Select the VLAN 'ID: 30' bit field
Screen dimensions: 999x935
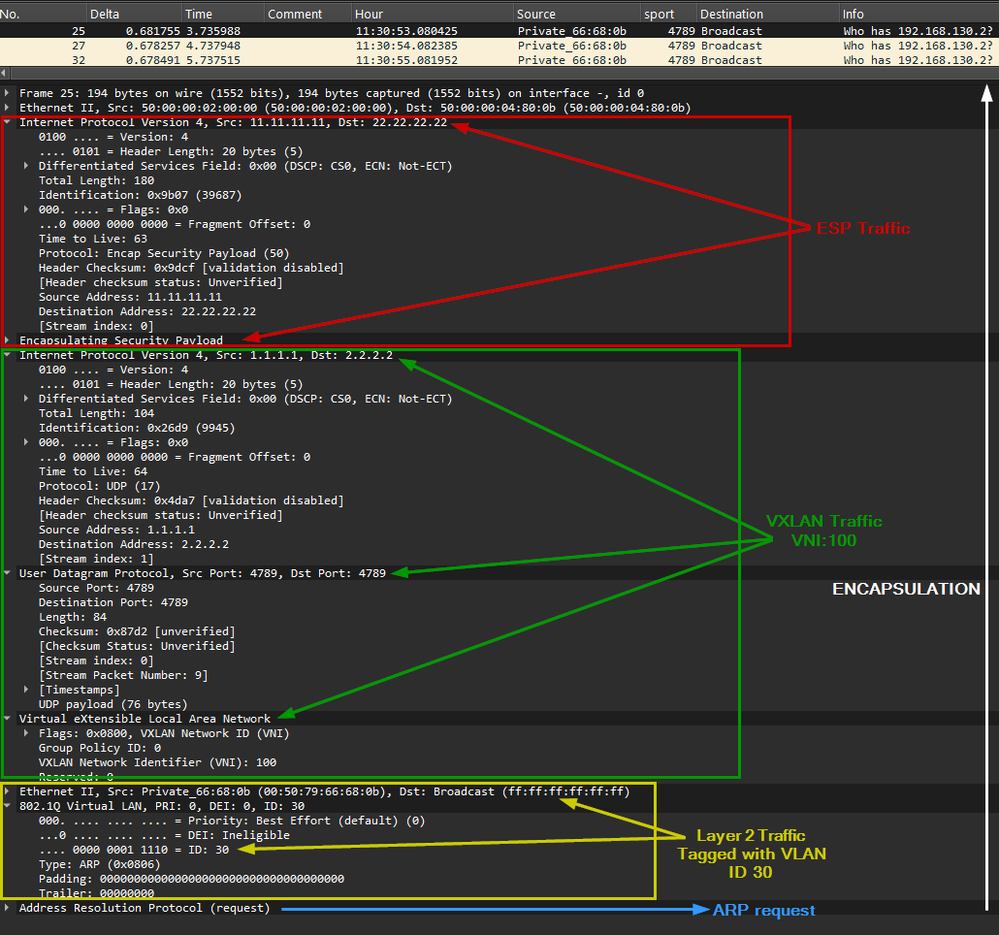pos(134,850)
